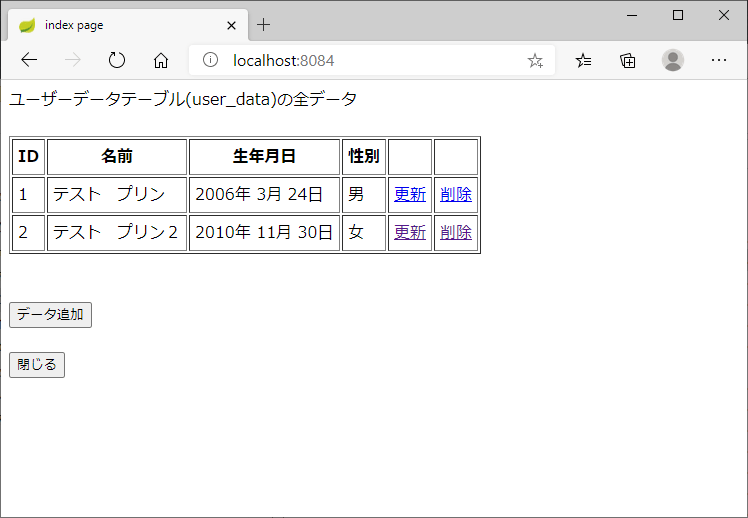Click the heading ユーザーデータテーブル(user_data)の全データ
748x518 pixels.
(183, 99)
